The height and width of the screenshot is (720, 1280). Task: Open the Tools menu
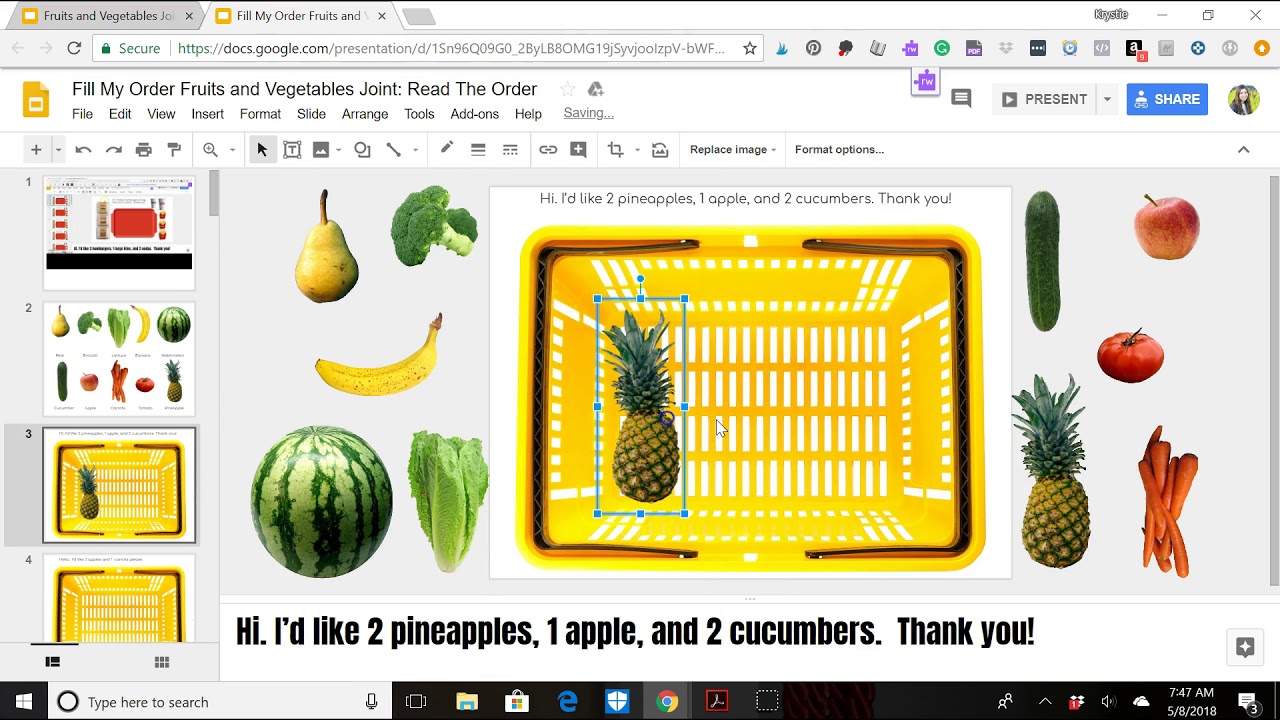click(419, 114)
